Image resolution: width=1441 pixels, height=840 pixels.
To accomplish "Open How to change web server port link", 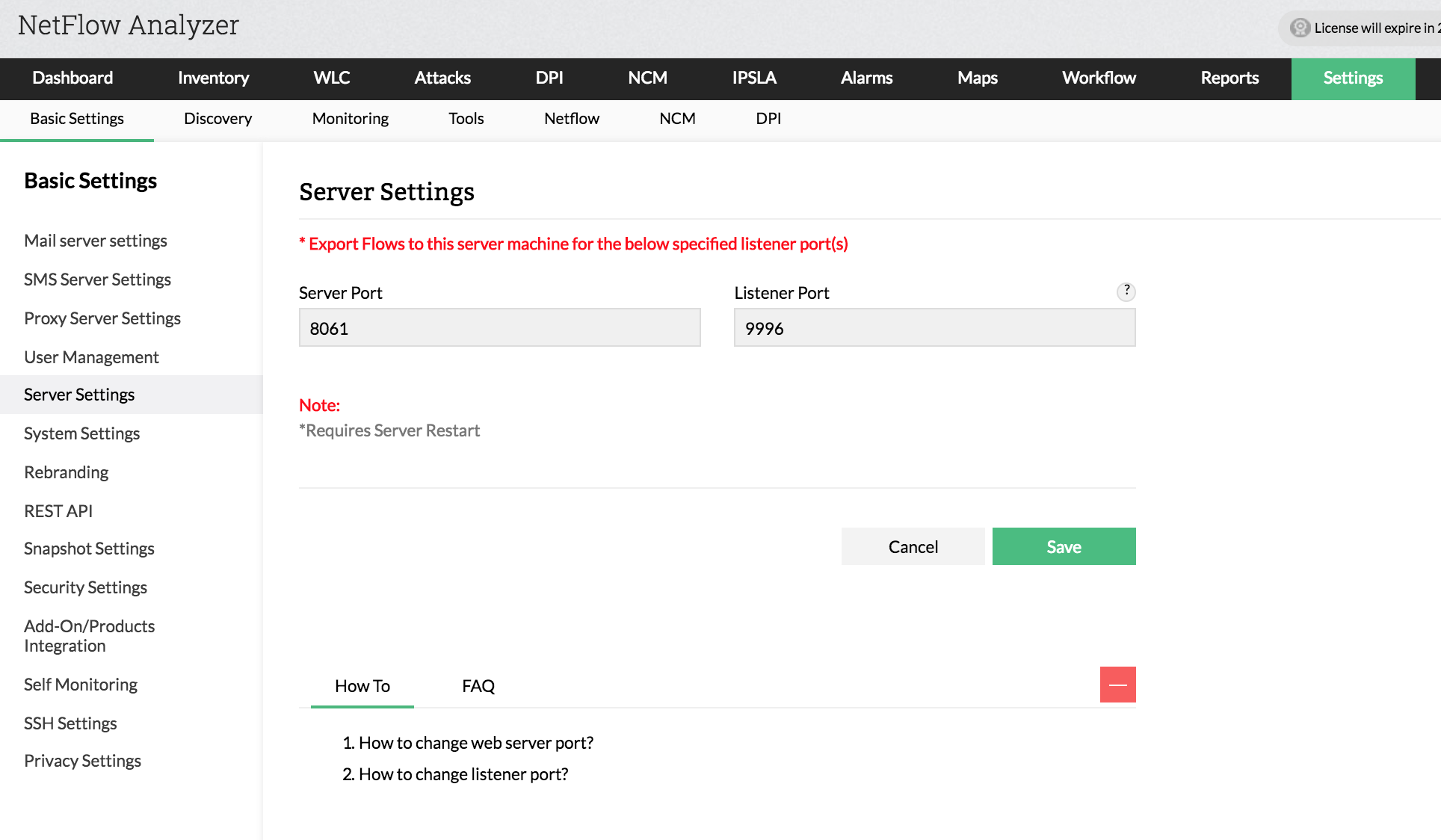I will click(475, 743).
